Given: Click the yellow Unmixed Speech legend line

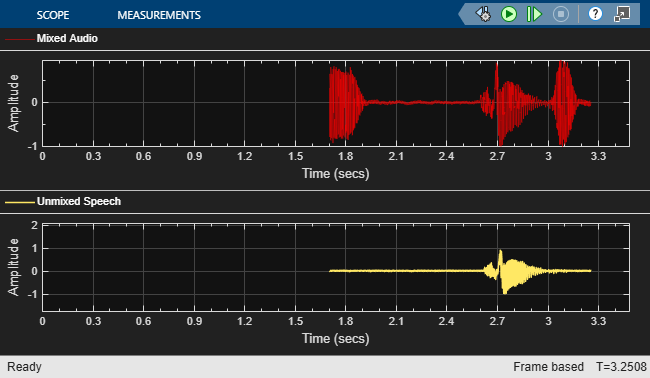Looking at the screenshot, I should (19, 202).
